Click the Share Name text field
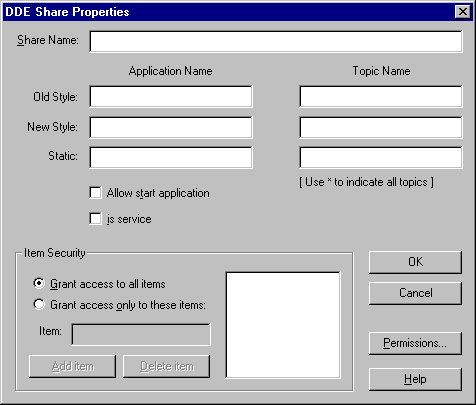 276,41
